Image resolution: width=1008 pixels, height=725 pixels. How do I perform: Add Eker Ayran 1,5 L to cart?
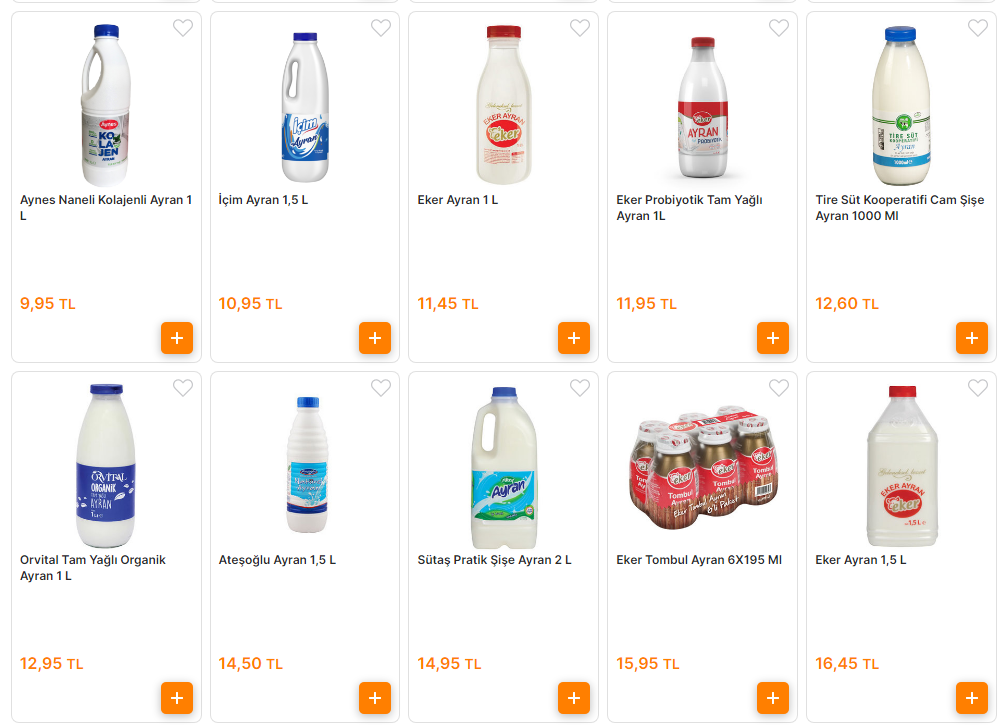pyautogui.click(x=971, y=698)
